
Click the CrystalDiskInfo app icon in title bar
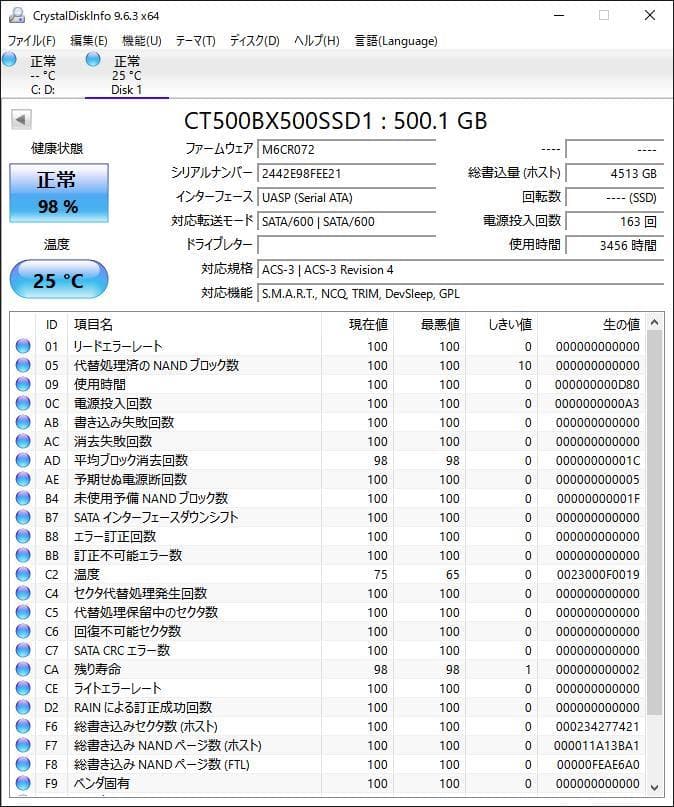coord(16,15)
